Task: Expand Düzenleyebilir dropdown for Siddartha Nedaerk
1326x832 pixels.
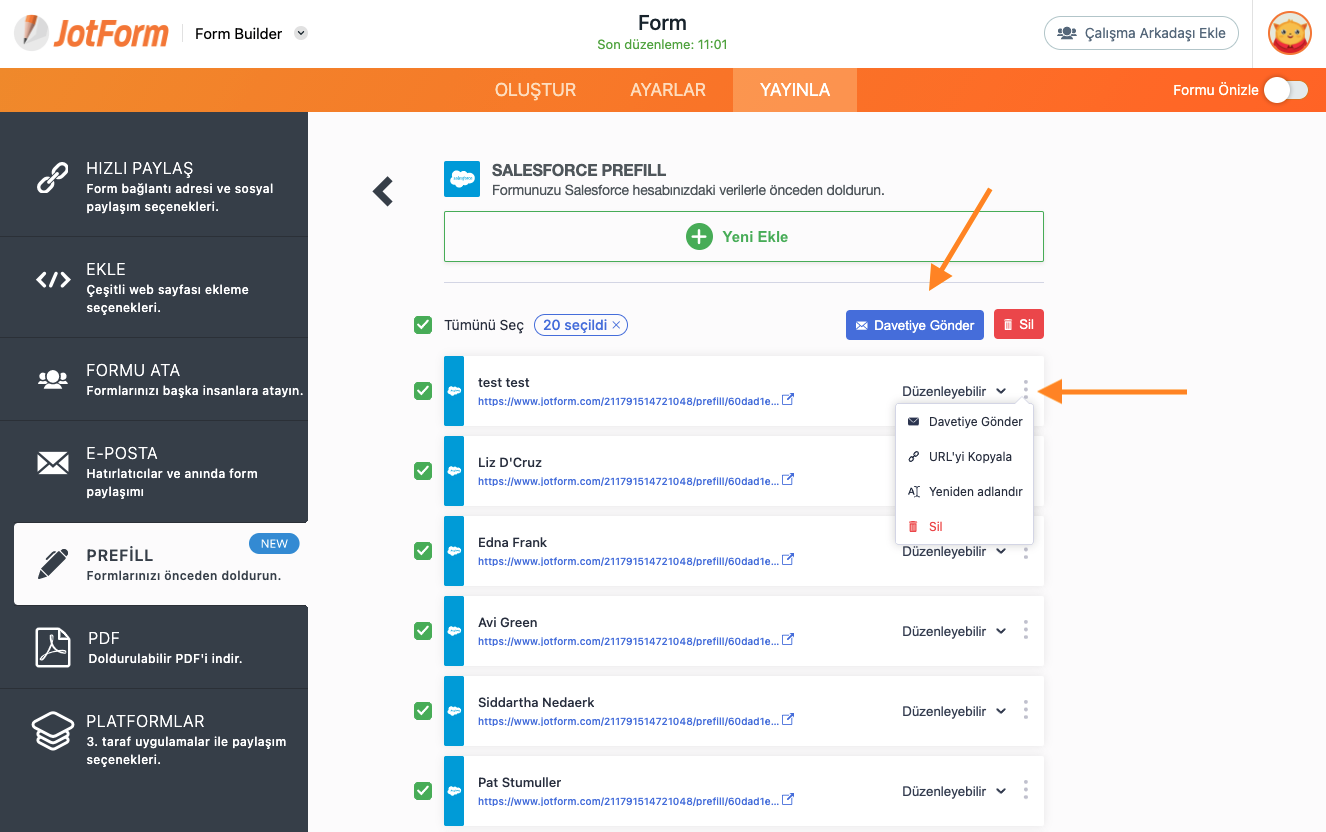Action: point(954,711)
